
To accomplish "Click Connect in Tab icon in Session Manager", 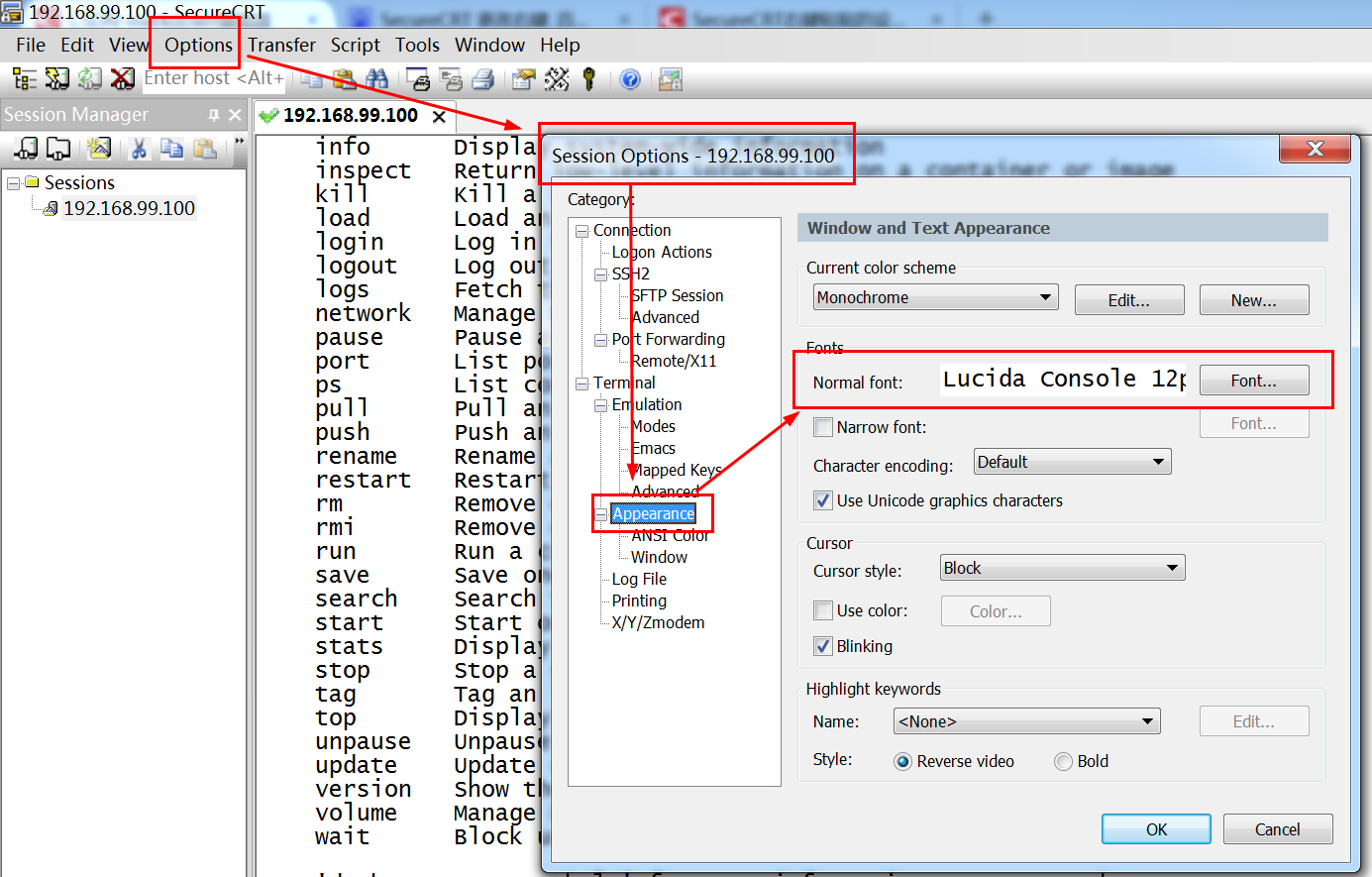I will 58,149.
